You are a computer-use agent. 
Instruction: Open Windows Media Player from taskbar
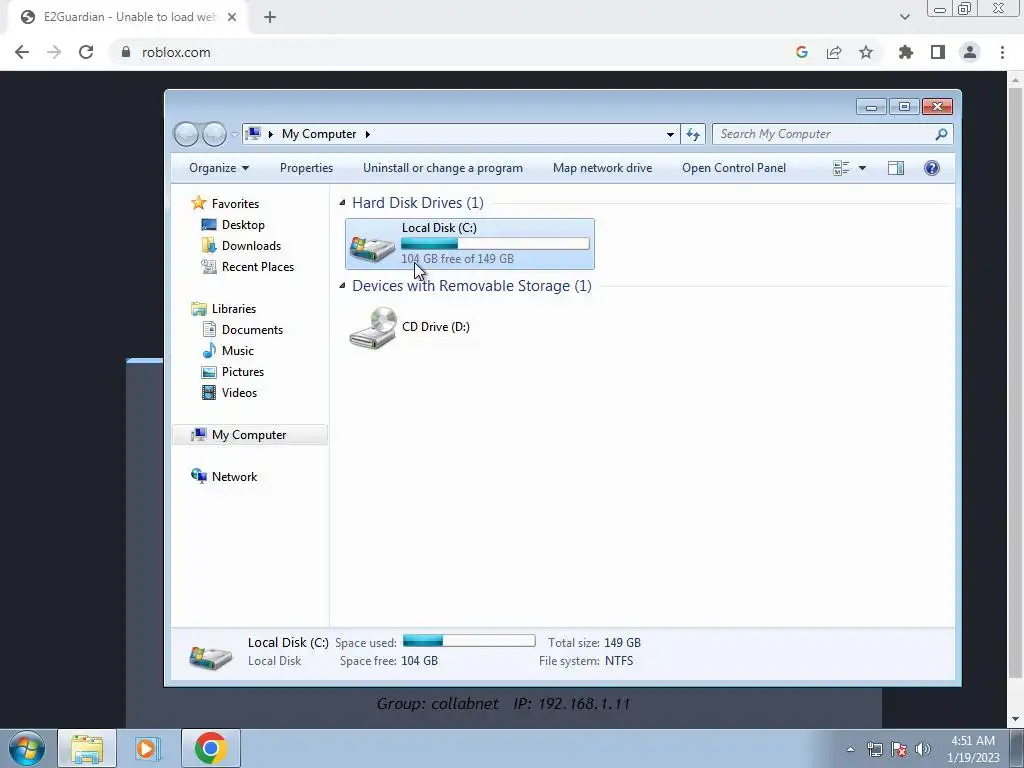pos(147,748)
